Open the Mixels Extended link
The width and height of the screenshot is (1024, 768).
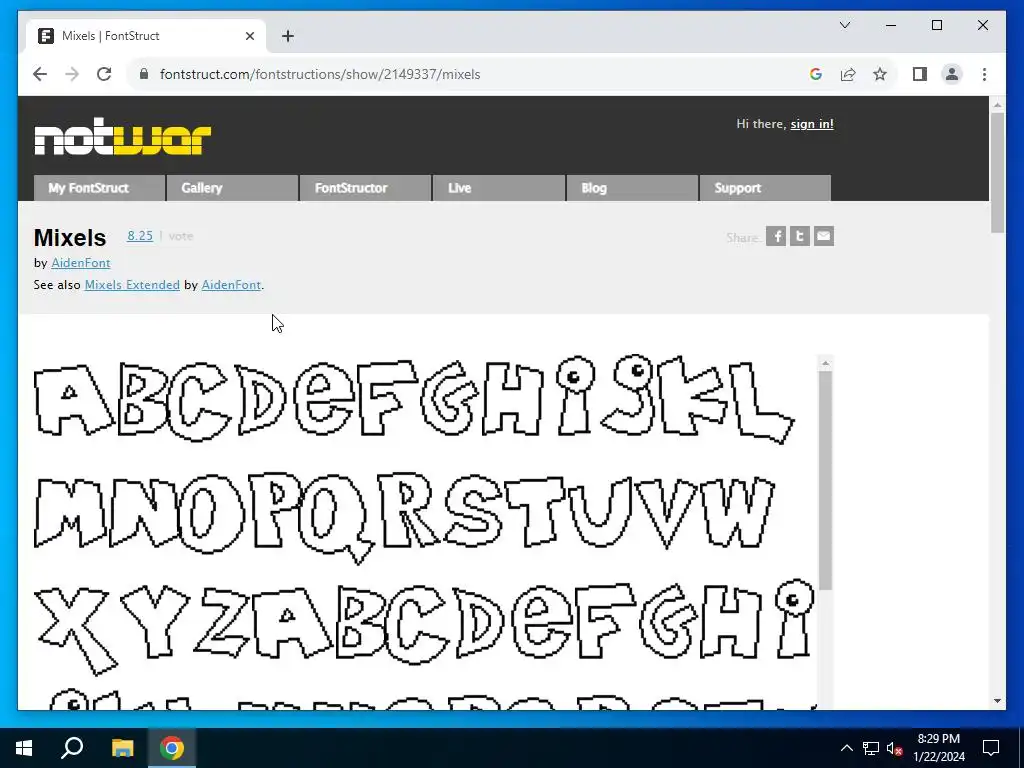click(x=132, y=285)
